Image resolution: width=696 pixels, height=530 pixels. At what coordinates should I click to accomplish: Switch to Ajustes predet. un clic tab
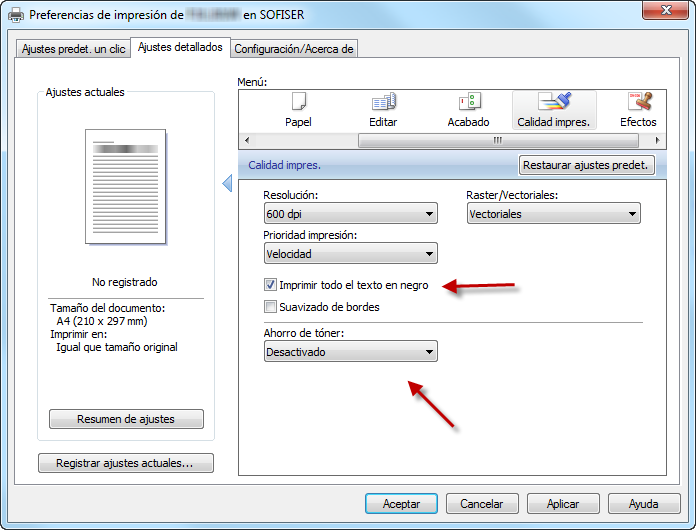tap(74, 49)
